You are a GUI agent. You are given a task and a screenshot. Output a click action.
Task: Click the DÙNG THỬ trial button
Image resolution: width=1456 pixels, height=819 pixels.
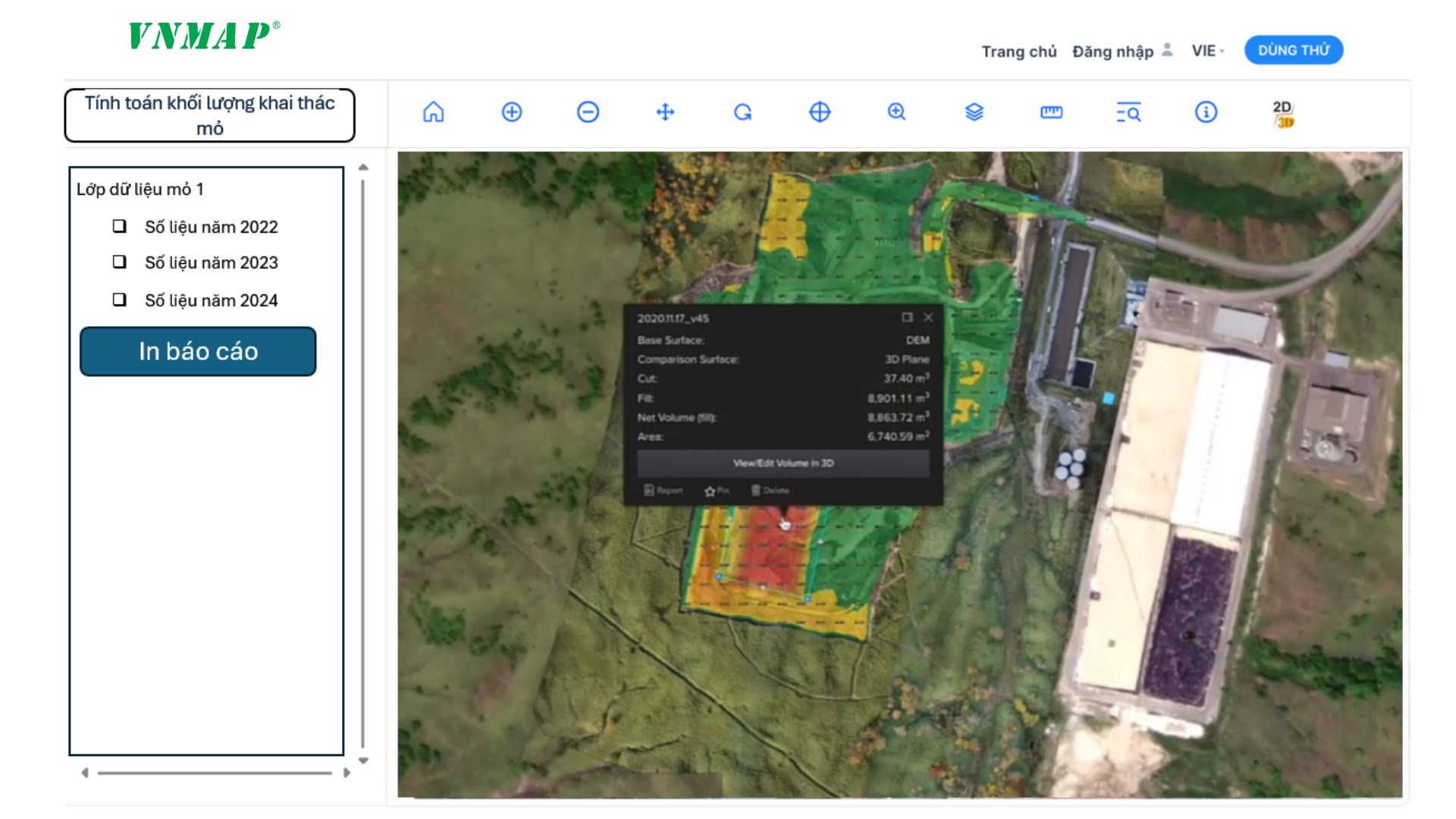[1293, 50]
